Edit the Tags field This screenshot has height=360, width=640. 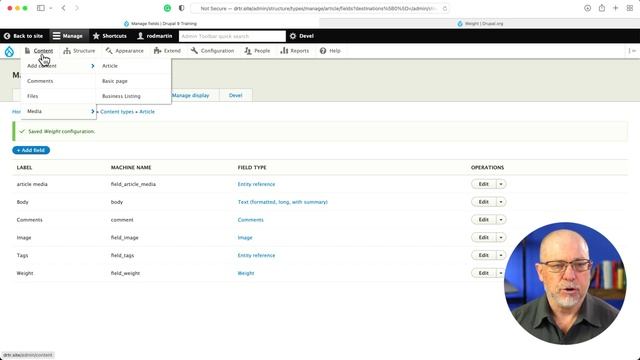tap(484, 255)
